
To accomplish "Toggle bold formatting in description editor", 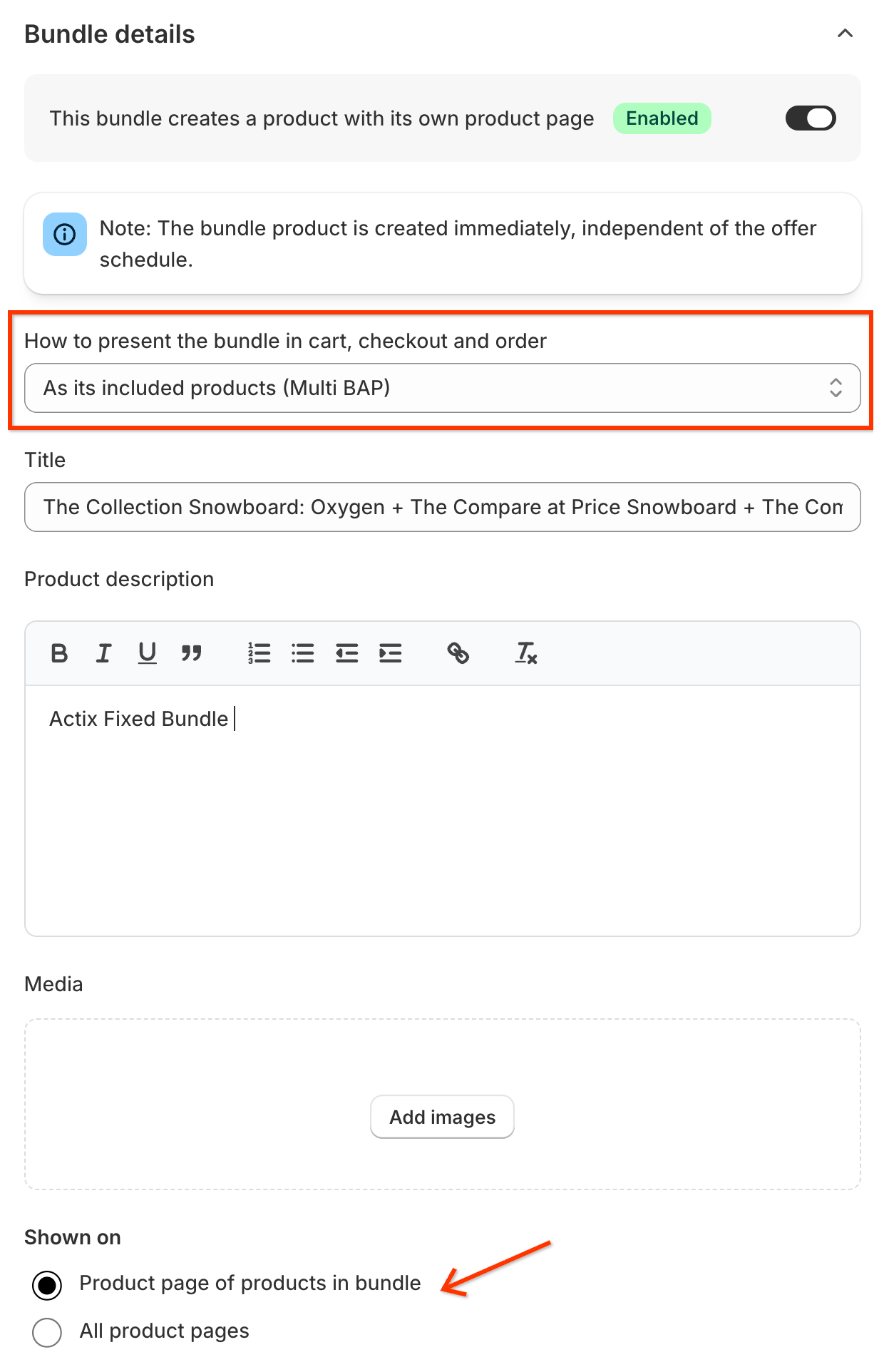I will click(x=59, y=653).
